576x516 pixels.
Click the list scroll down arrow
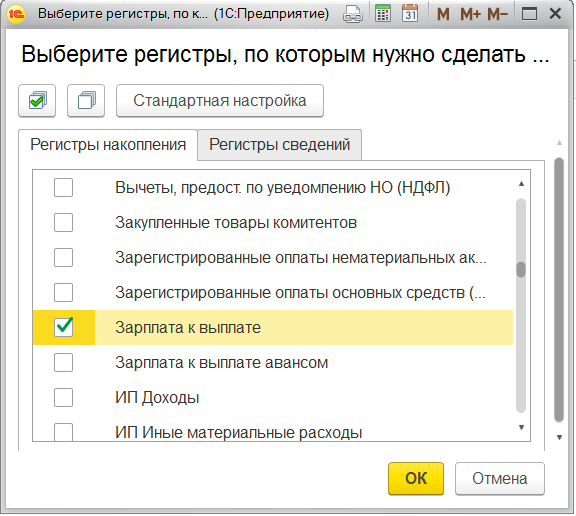(521, 427)
